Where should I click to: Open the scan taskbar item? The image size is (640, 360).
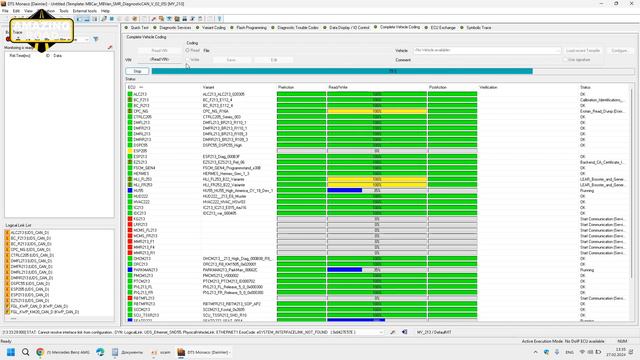point(161,352)
